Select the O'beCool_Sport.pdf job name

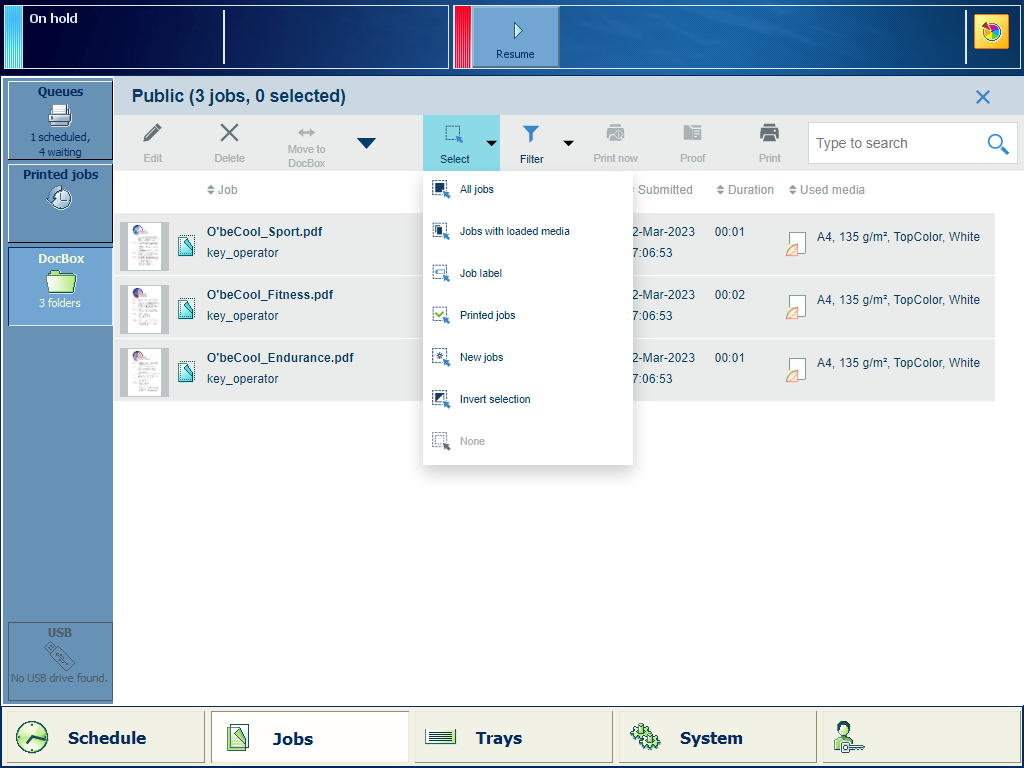point(264,232)
